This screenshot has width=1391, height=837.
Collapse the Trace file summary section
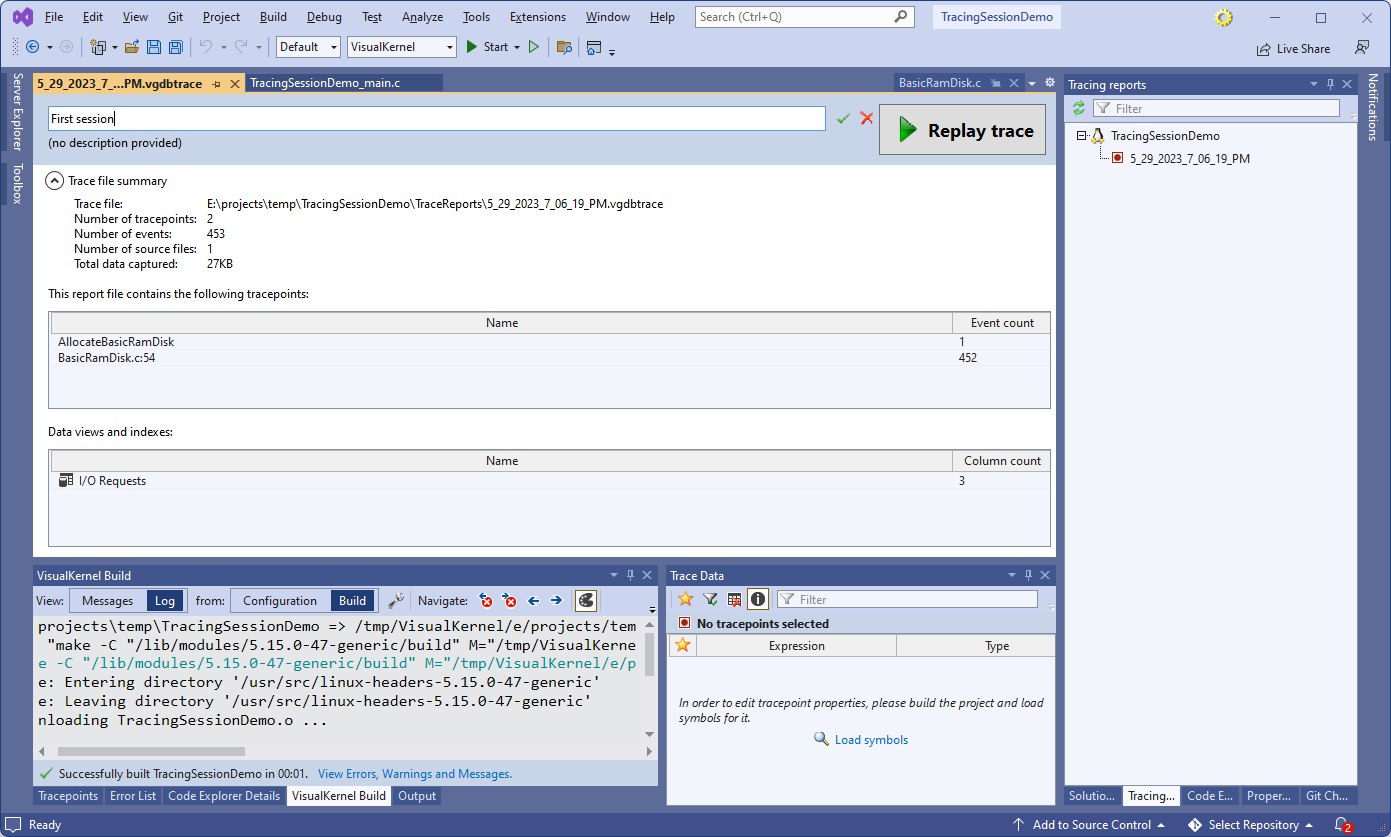click(55, 181)
